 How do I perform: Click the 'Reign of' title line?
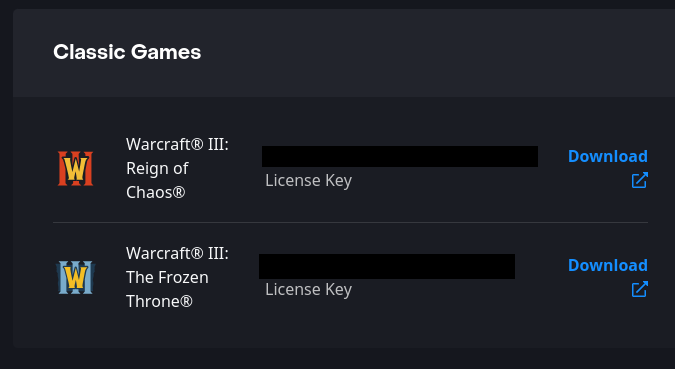157,168
